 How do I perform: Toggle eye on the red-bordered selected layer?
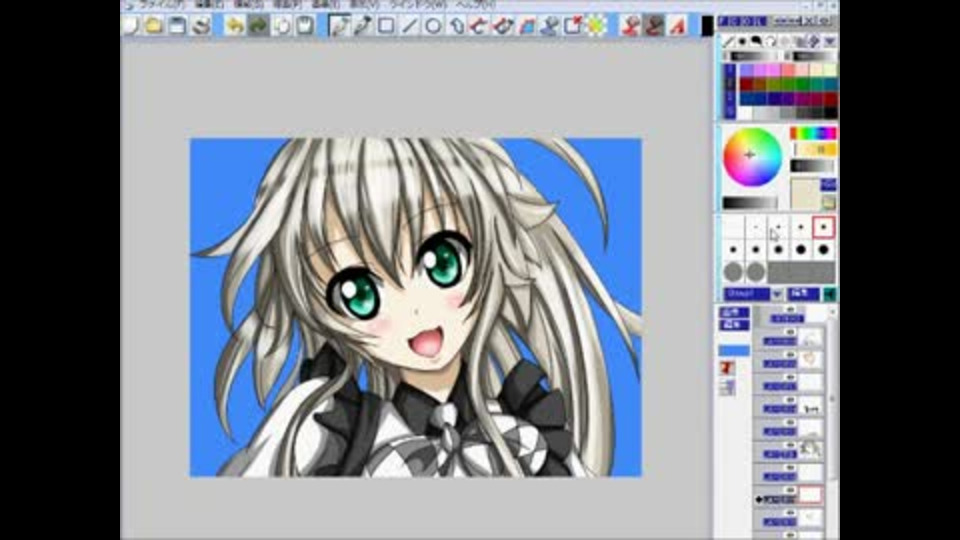click(790, 490)
